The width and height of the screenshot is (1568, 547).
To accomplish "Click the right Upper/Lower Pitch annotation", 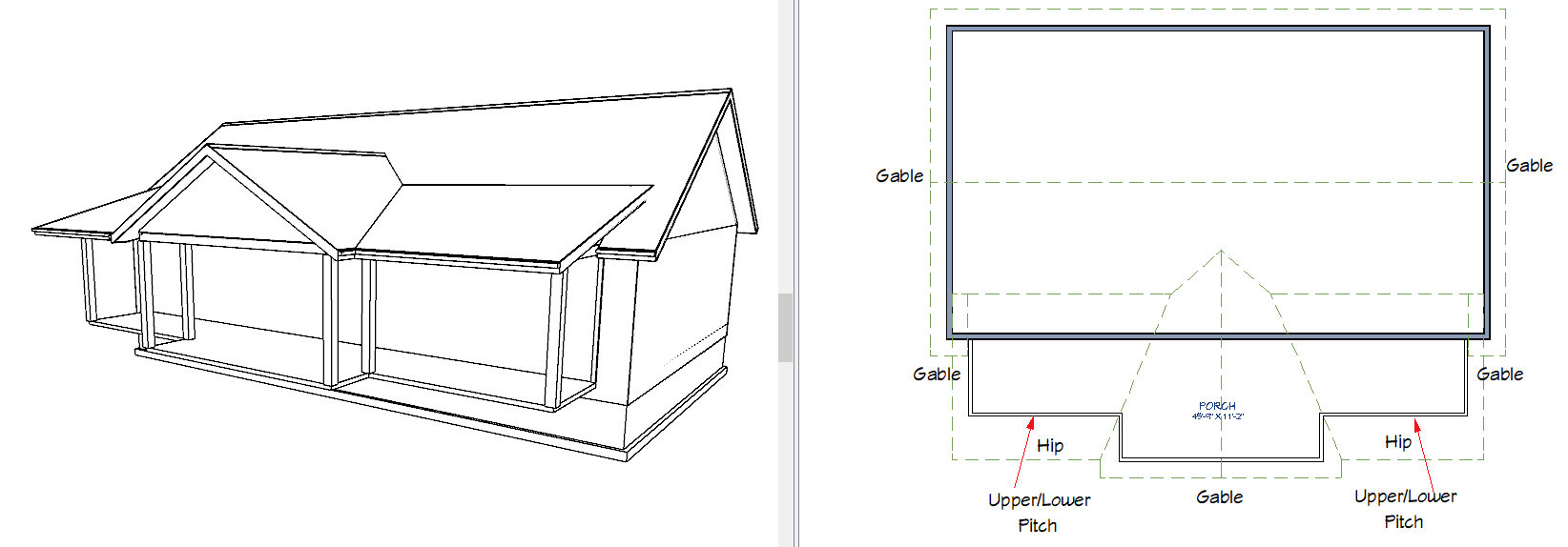I will 1405,509.
